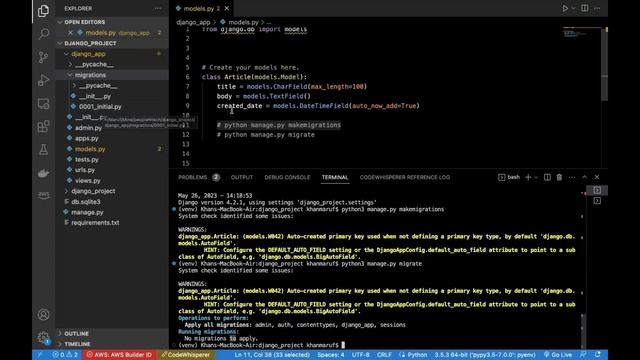Image resolution: width=640 pixels, height=360 pixels.
Task: Collapse the Open Editors section
Action: (84, 22)
